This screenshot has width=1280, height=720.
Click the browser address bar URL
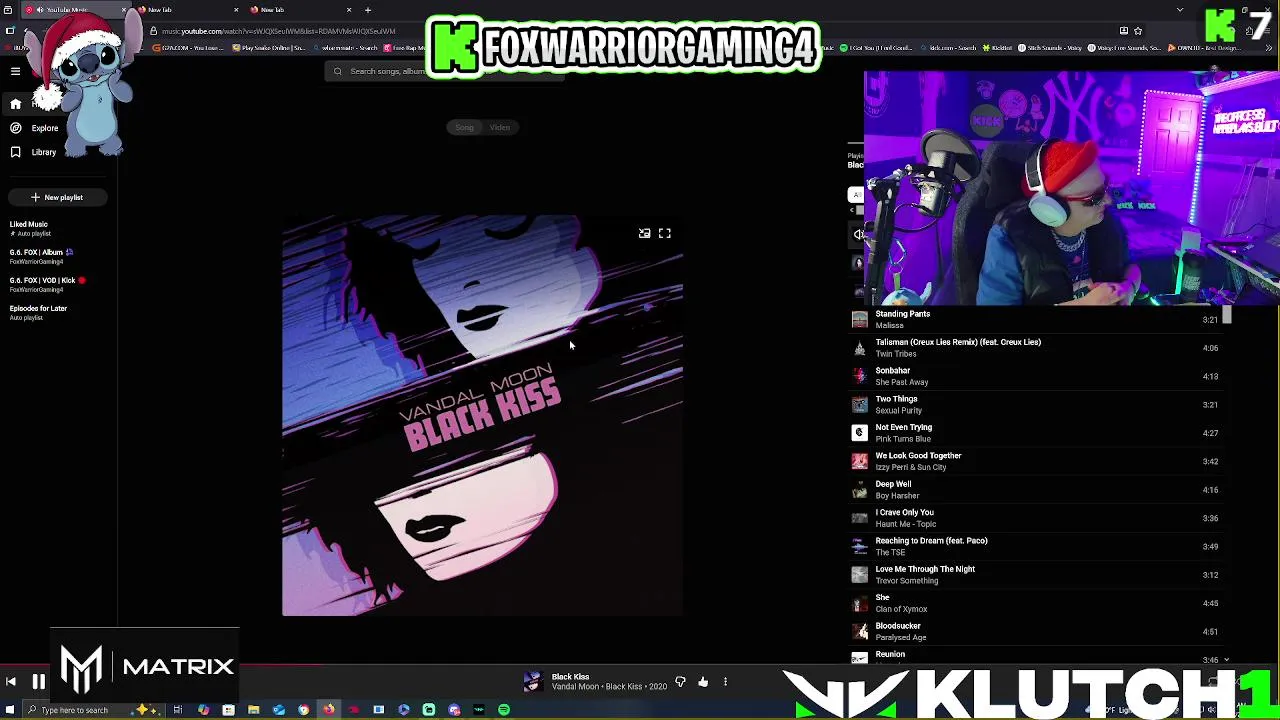tap(278, 31)
